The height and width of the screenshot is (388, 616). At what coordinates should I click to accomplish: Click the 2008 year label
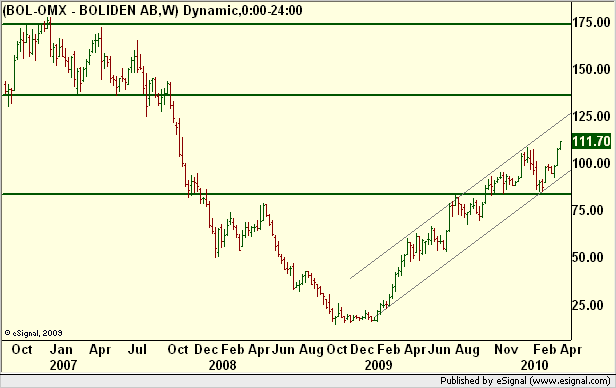pyautogui.click(x=222, y=365)
